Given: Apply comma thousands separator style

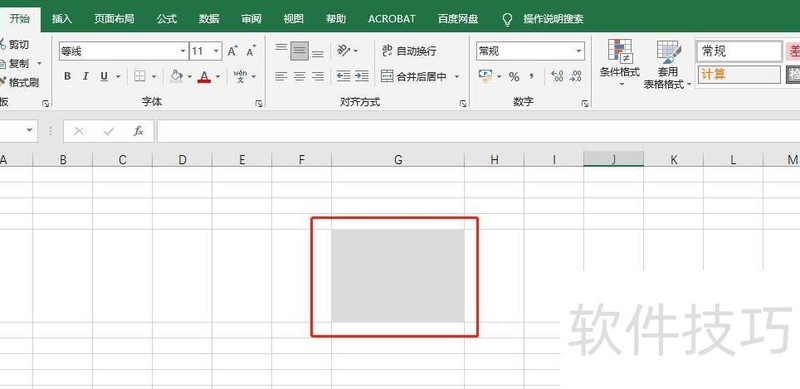Looking at the screenshot, I should [532, 77].
